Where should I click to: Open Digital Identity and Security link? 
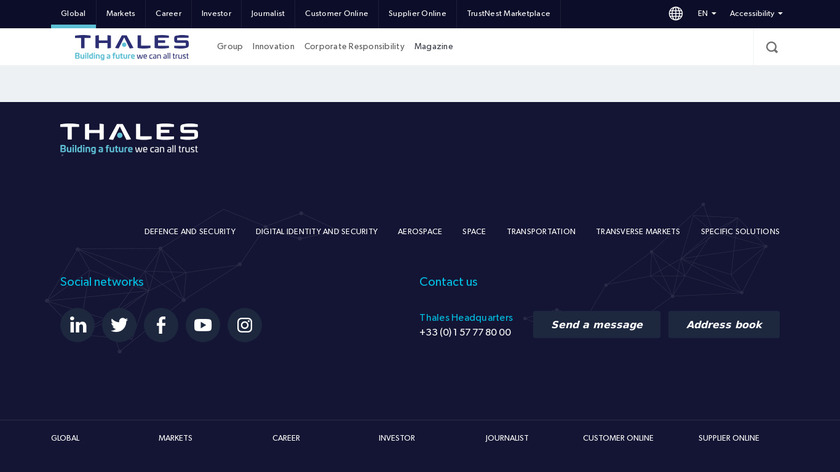[316, 232]
